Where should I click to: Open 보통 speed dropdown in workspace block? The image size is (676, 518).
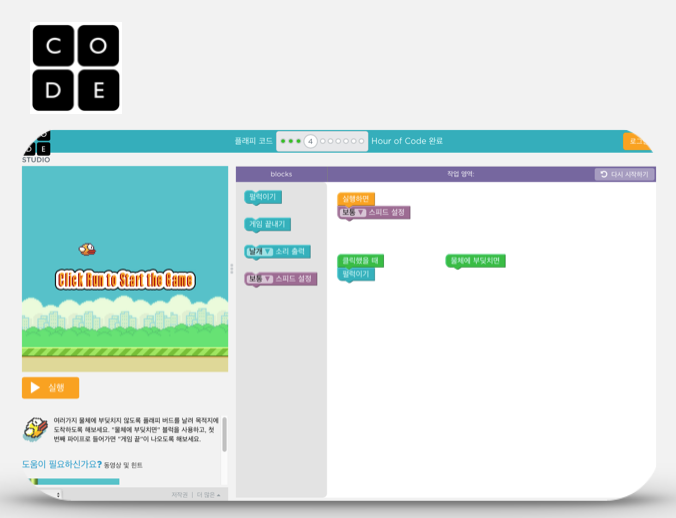[x=353, y=212]
